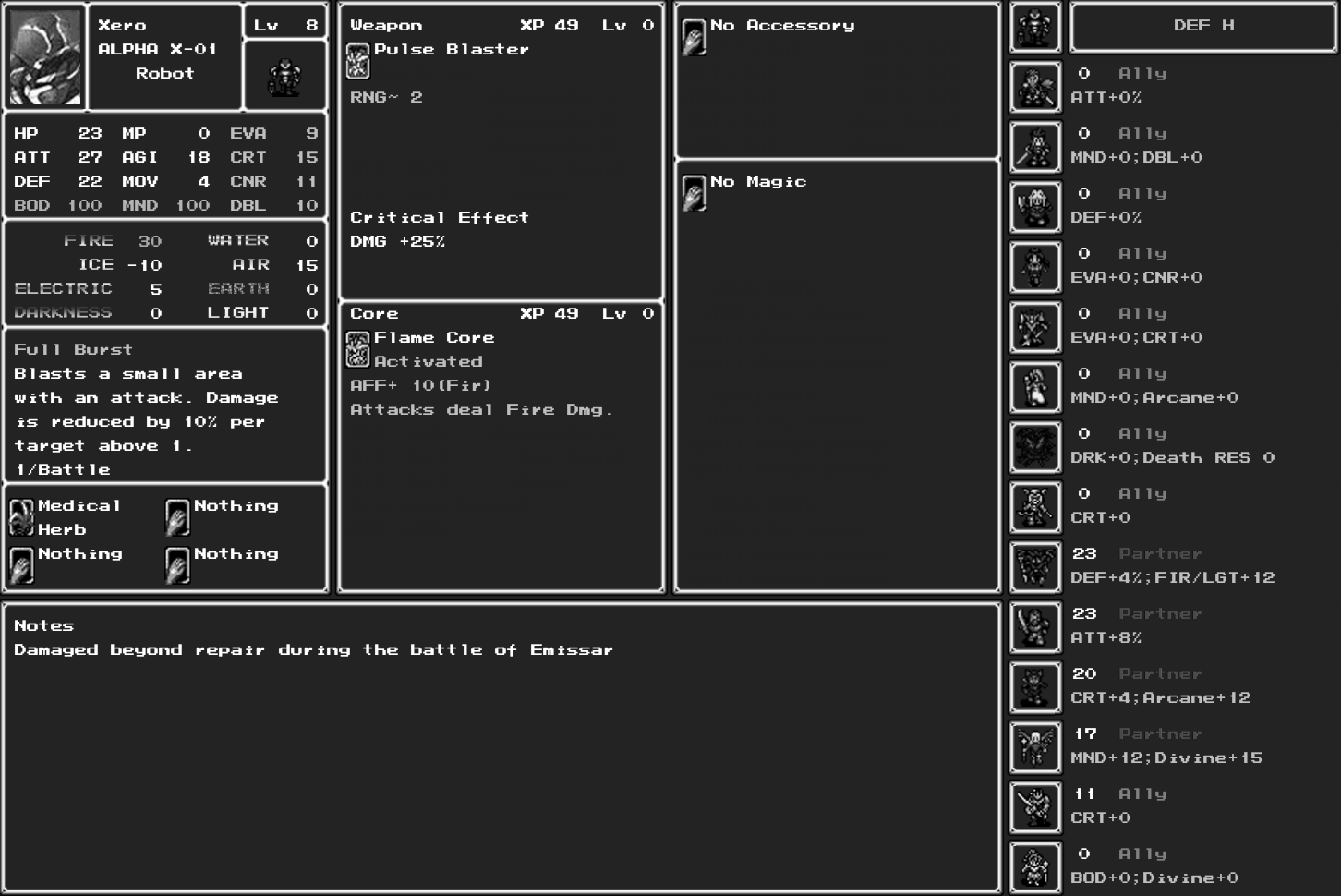Click the CRT+4;Arcane+12 partner portrait
The image size is (1341, 896).
[1034, 688]
